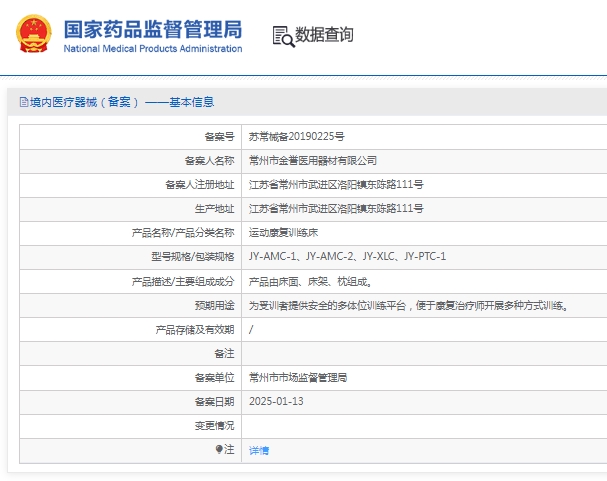Click the national emblem logo
This screenshot has width=607, height=481.
click(34, 34)
